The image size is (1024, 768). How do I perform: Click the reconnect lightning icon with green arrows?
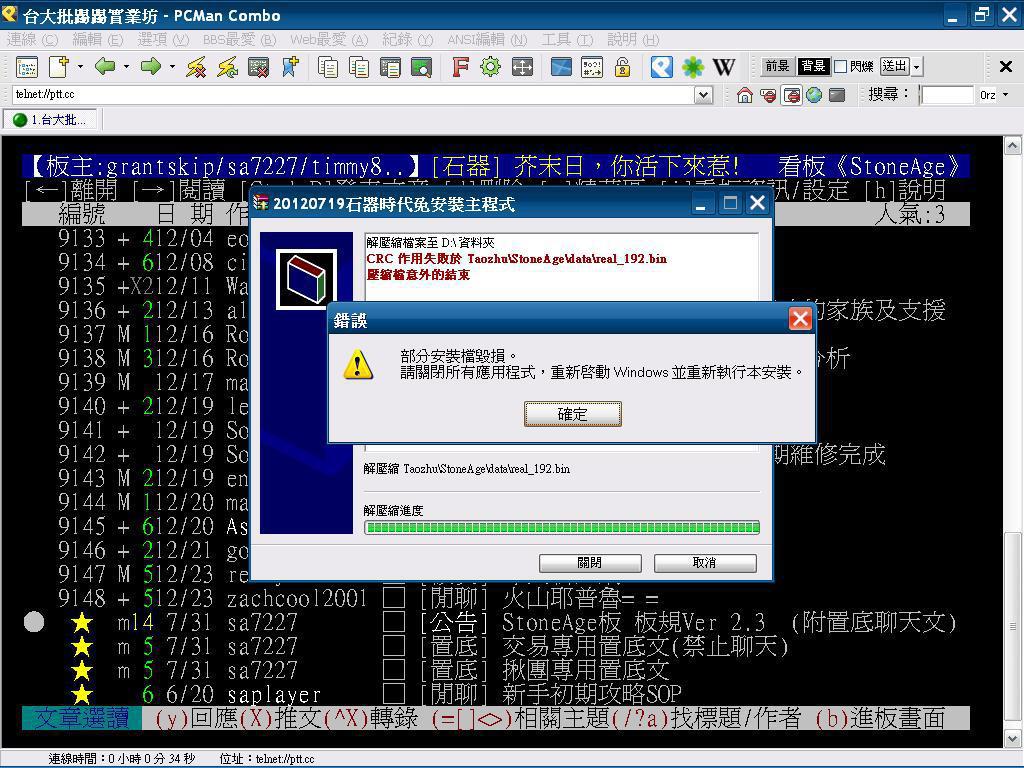227,67
